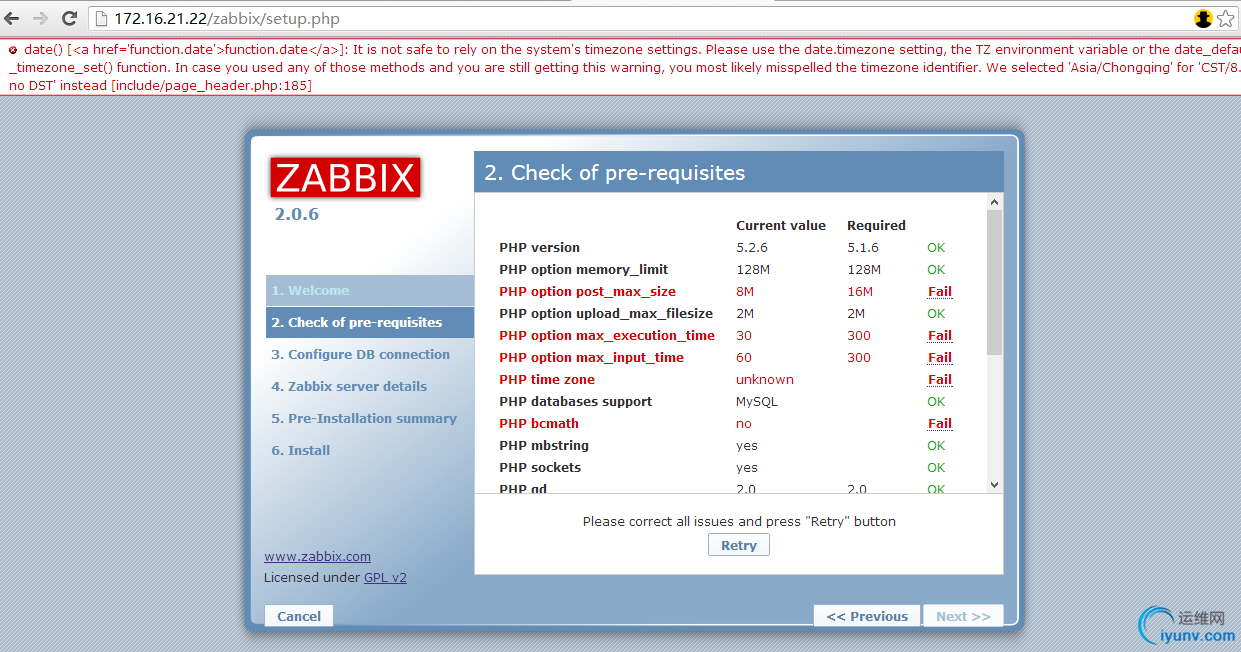Click the PHP time zone label
Image resolution: width=1241 pixels, height=652 pixels.
pyautogui.click(x=547, y=380)
